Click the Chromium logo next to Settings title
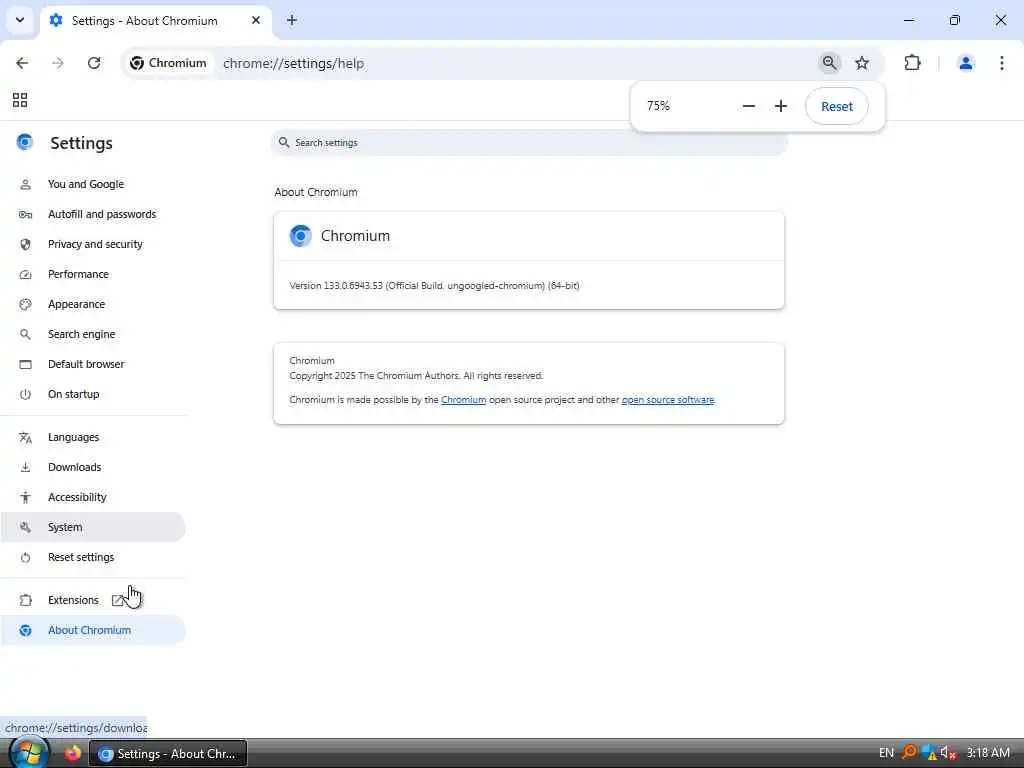 pos(25,142)
